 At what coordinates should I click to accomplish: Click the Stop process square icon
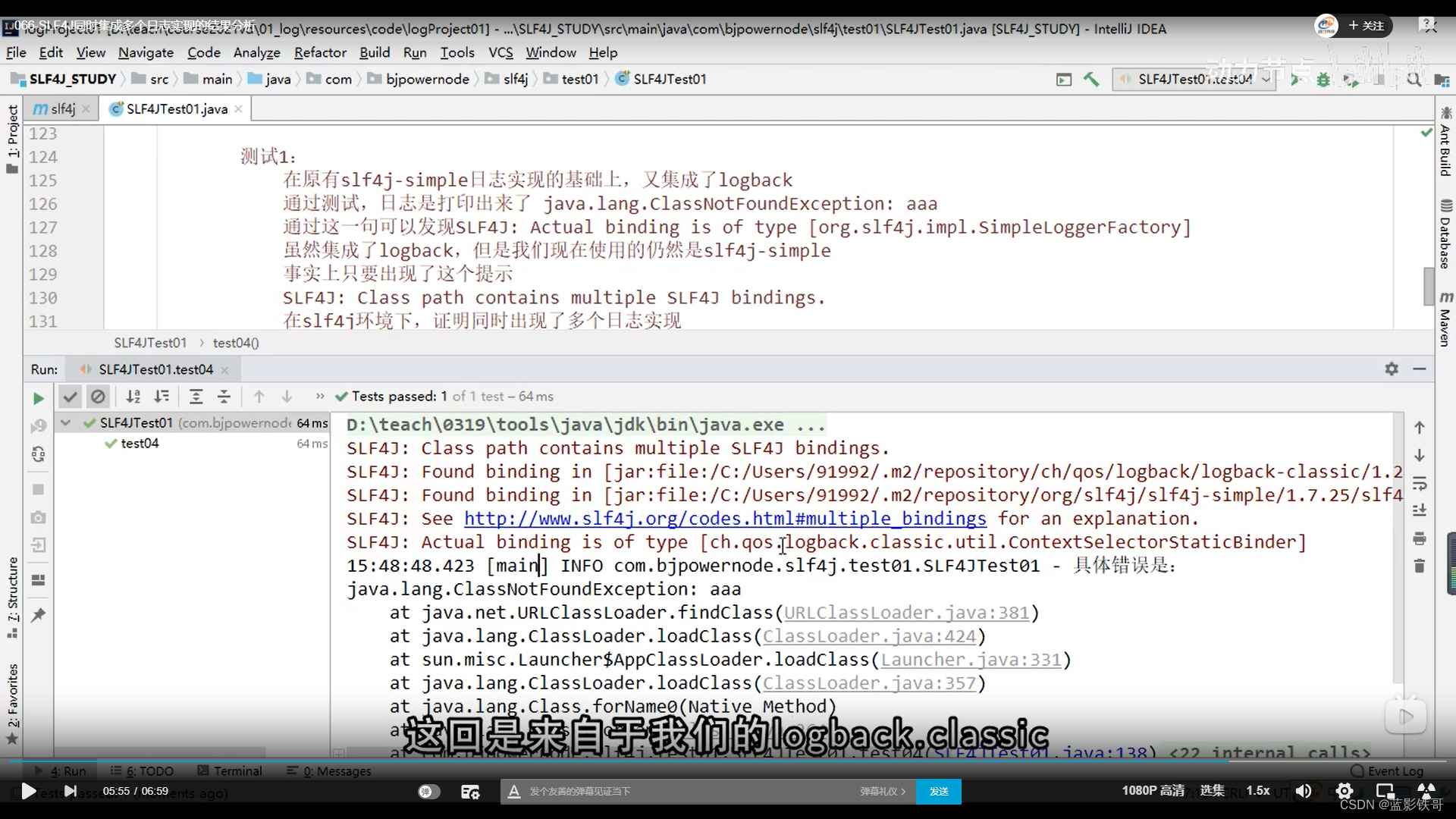[38, 490]
